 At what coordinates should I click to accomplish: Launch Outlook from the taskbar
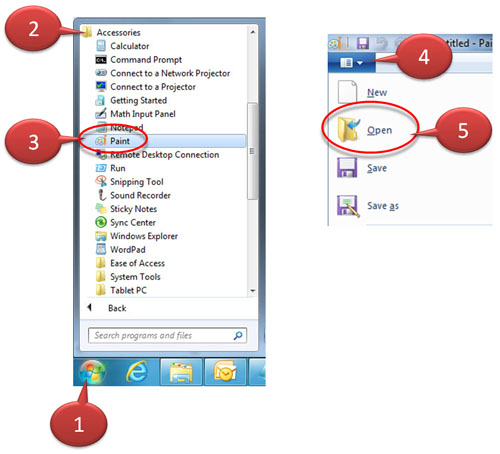tap(225, 372)
